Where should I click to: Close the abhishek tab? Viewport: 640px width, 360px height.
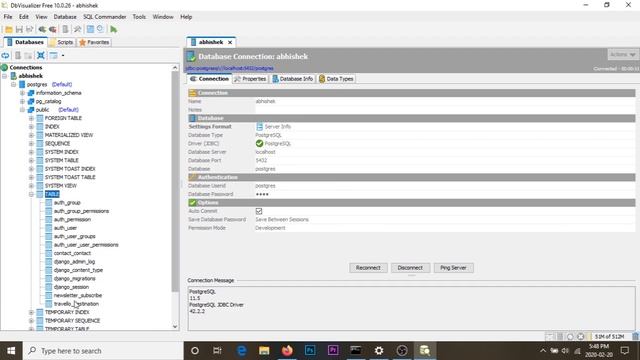230,42
